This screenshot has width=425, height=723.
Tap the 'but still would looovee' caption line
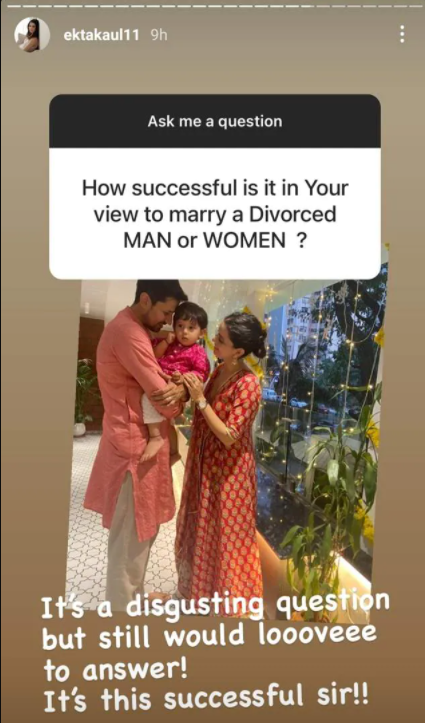tap(210, 638)
